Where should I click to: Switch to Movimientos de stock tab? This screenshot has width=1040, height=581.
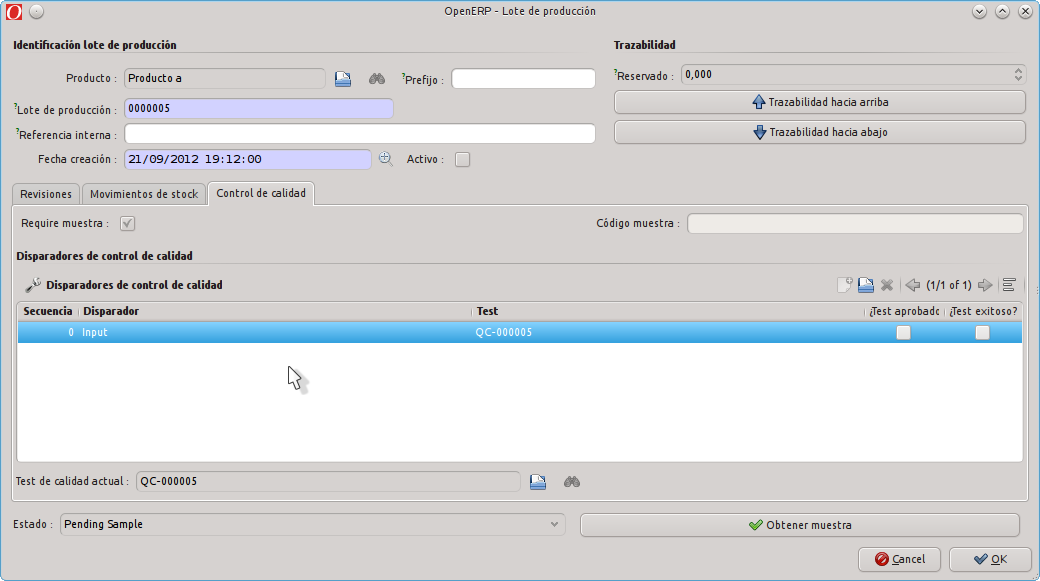coord(144,194)
